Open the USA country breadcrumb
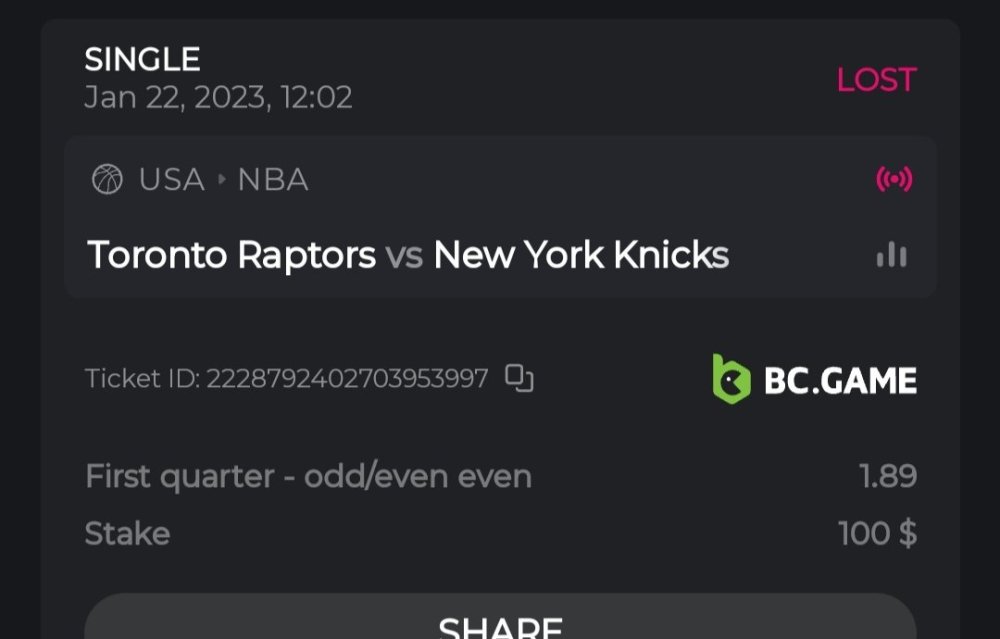Image resolution: width=1000 pixels, height=639 pixels. click(x=171, y=180)
